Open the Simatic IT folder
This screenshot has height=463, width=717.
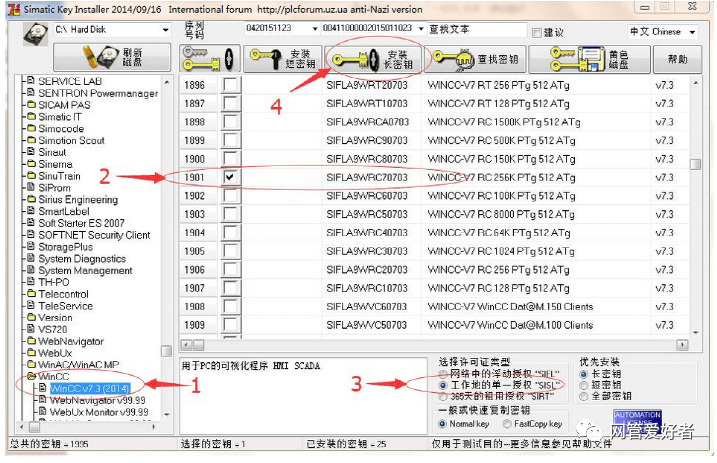[x=60, y=117]
